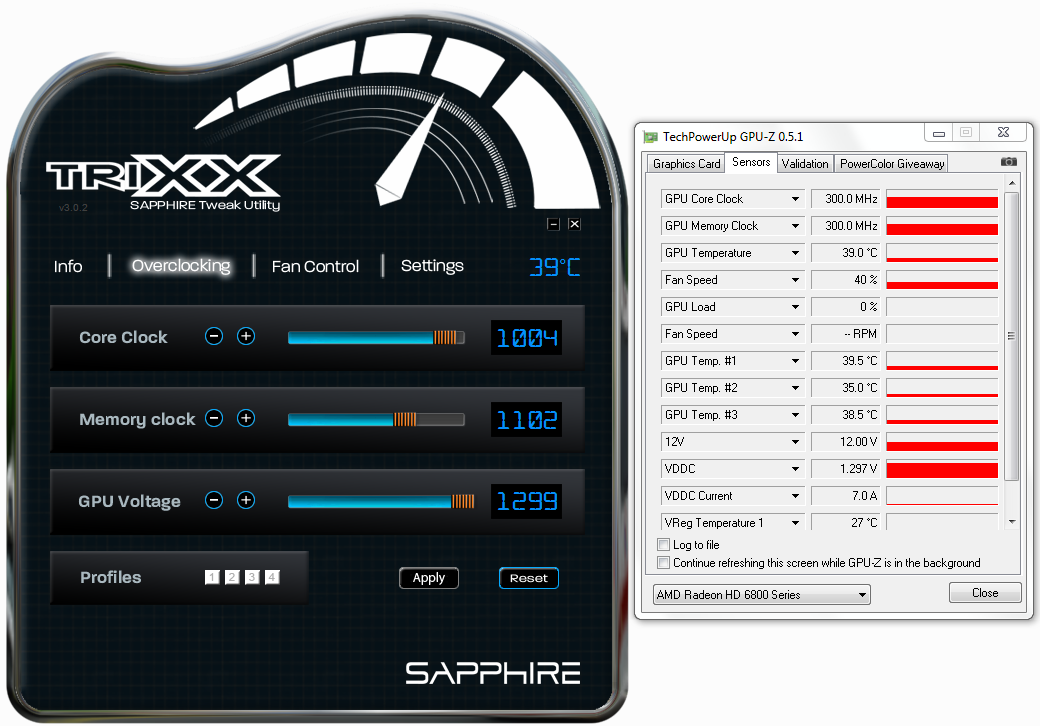This screenshot has height=726, width=1040.
Task: Minimize the TRIXX window
Action: pyautogui.click(x=553, y=224)
